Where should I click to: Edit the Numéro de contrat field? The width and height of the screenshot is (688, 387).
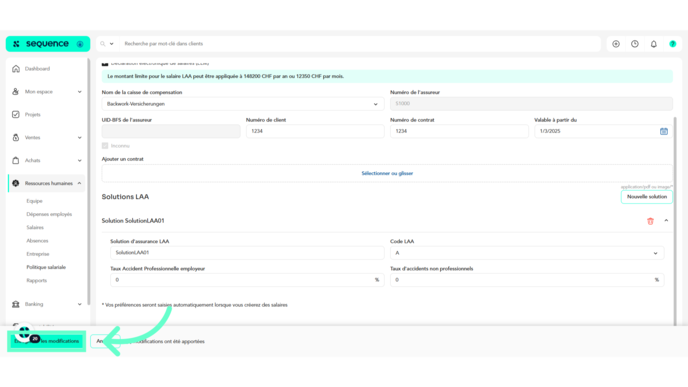click(459, 131)
